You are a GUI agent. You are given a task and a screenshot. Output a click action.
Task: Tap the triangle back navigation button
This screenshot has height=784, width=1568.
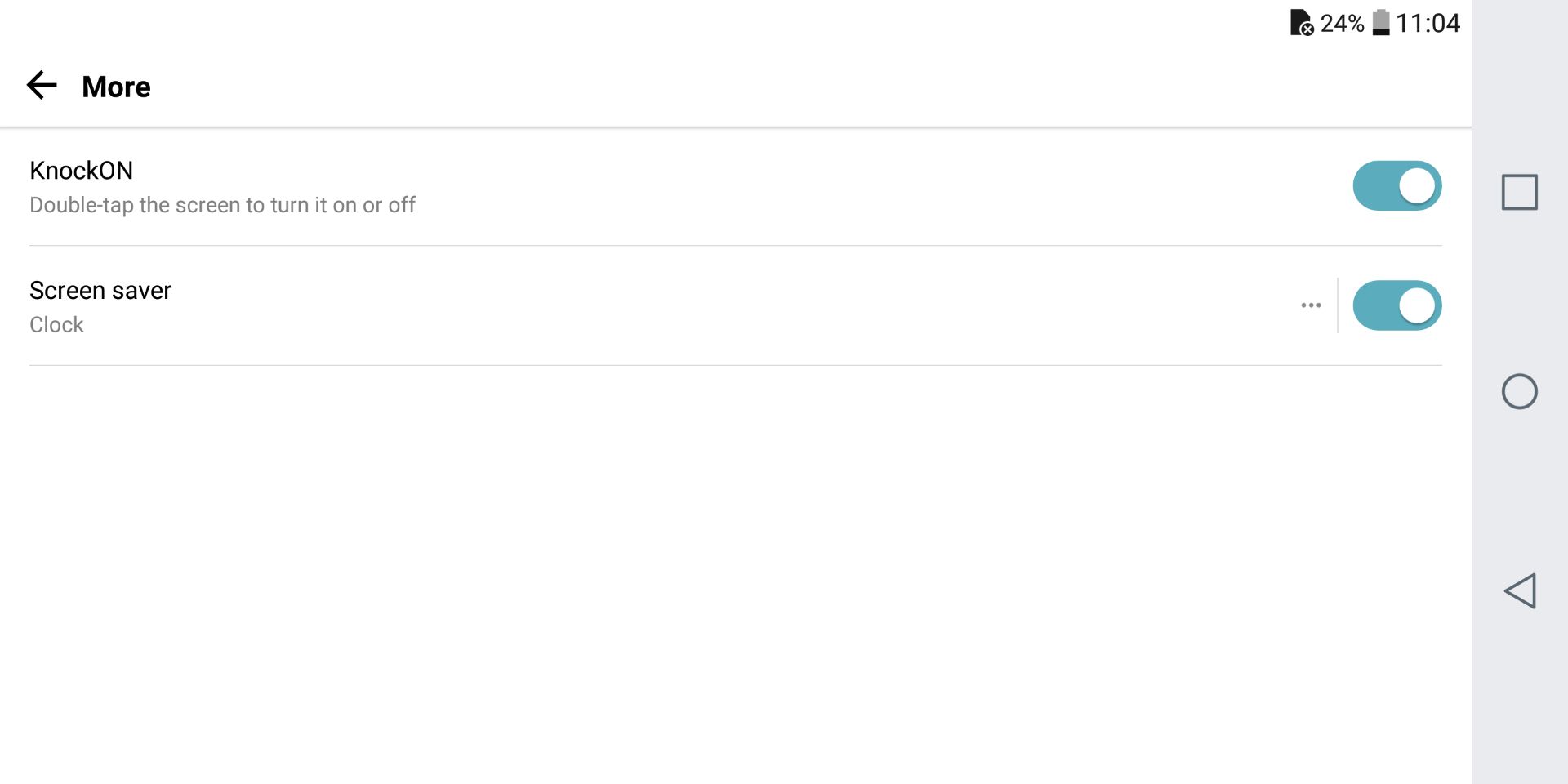pyautogui.click(x=1519, y=590)
